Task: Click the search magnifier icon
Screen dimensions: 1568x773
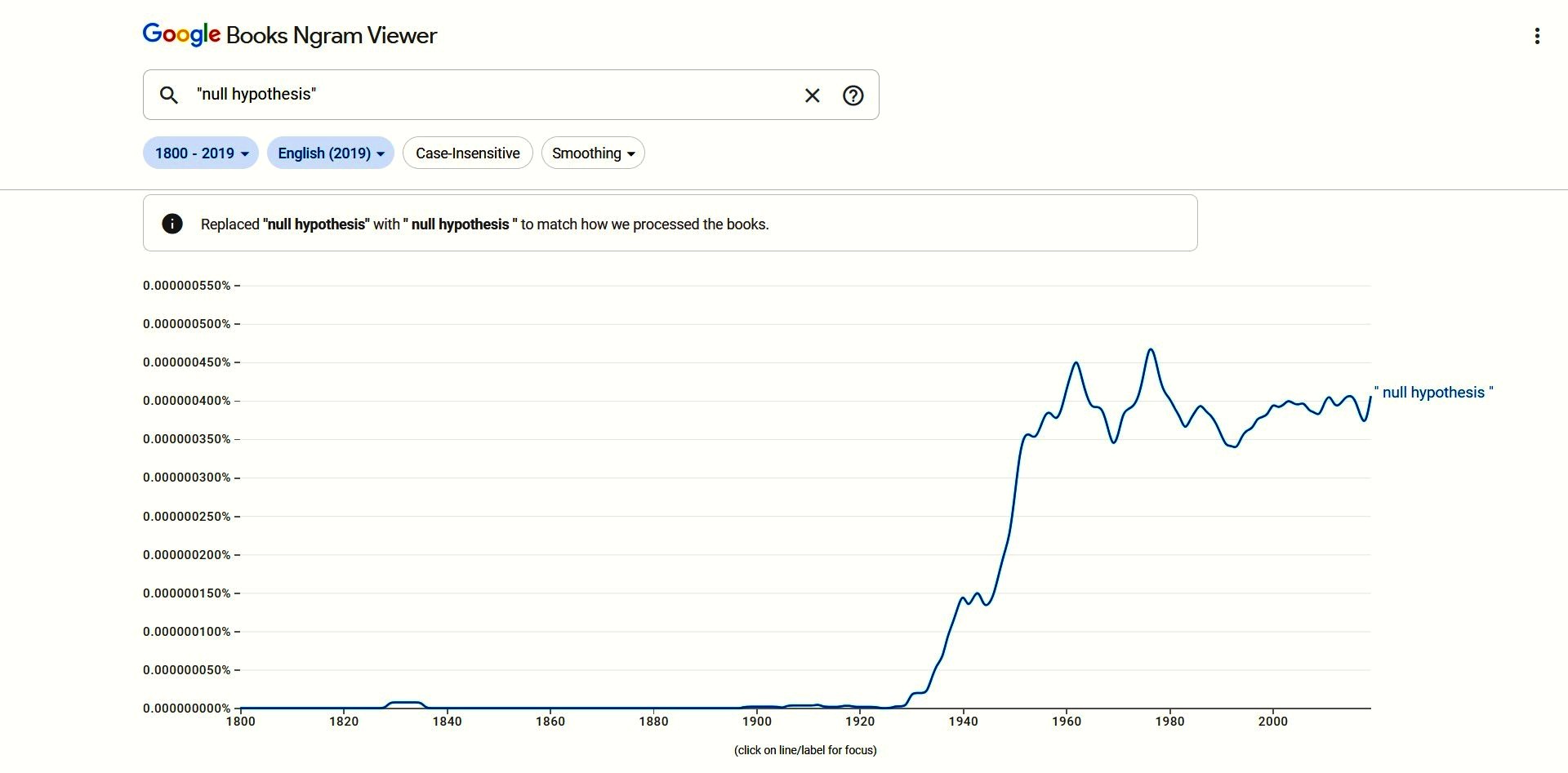Action: (169, 96)
